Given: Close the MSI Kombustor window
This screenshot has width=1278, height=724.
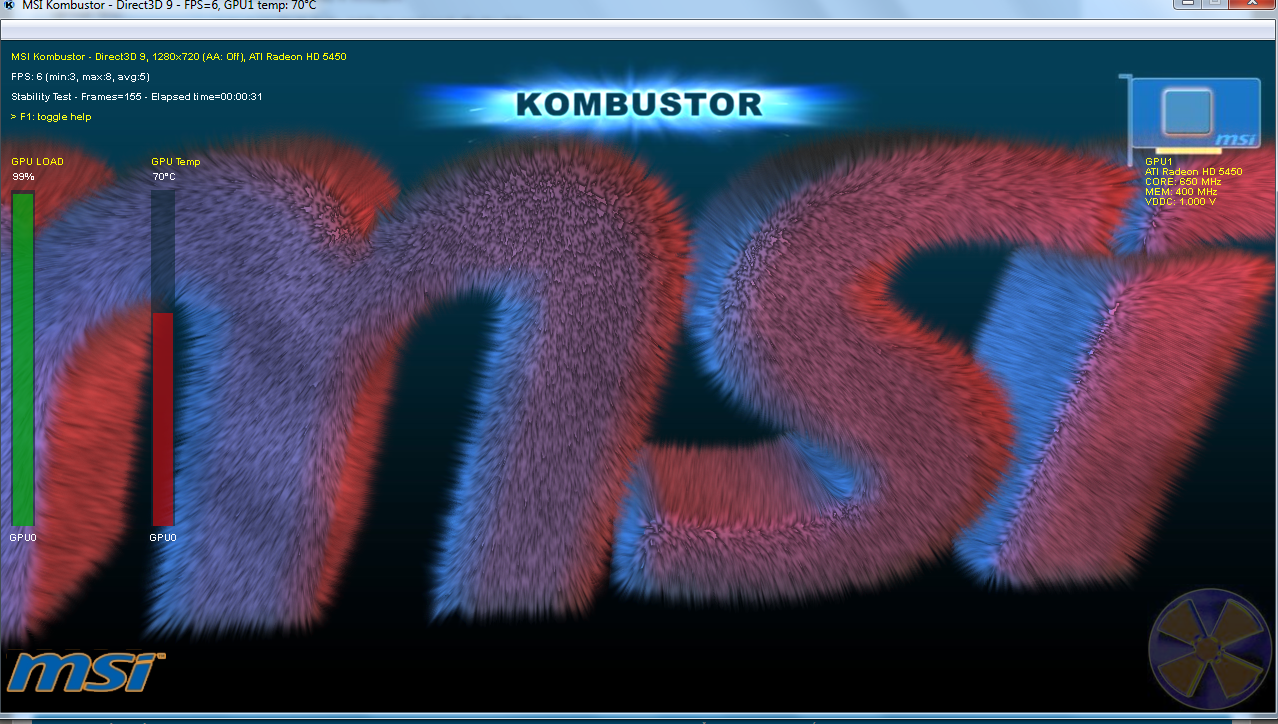Looking at the screenshot, I should tap(1253, 4).
